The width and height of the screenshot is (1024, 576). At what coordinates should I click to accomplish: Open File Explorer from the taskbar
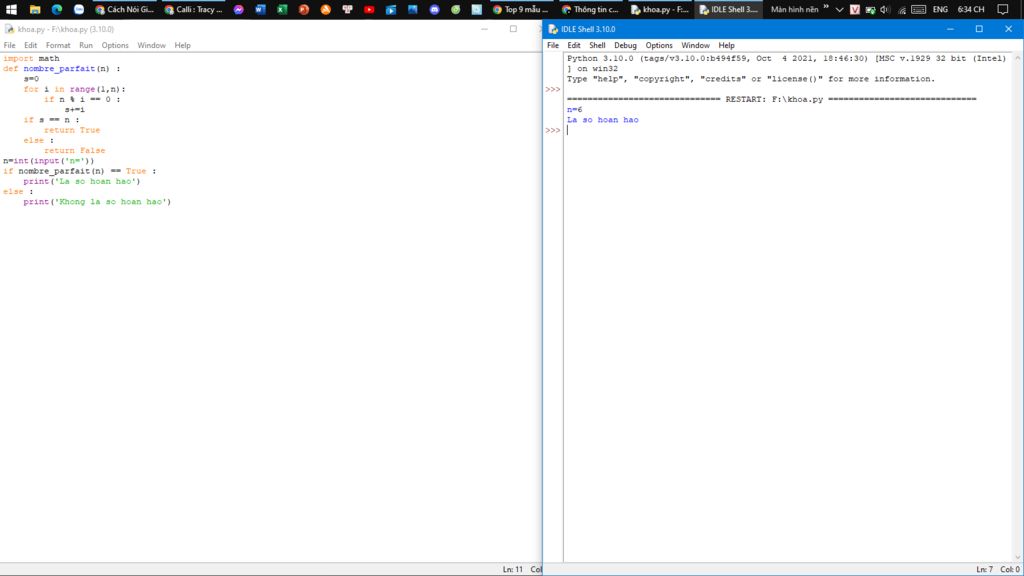pyautogui.click(x=35, y=9)
